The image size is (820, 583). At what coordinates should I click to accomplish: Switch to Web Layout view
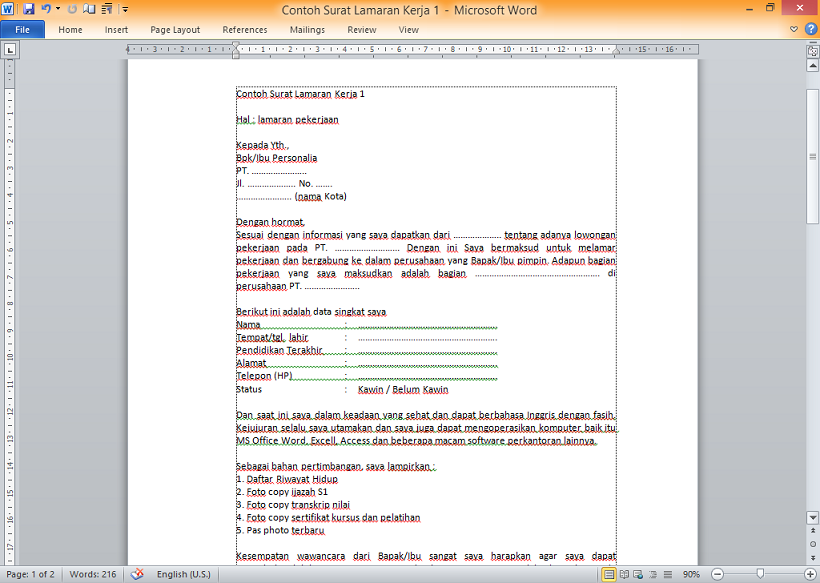click(638, 574)
